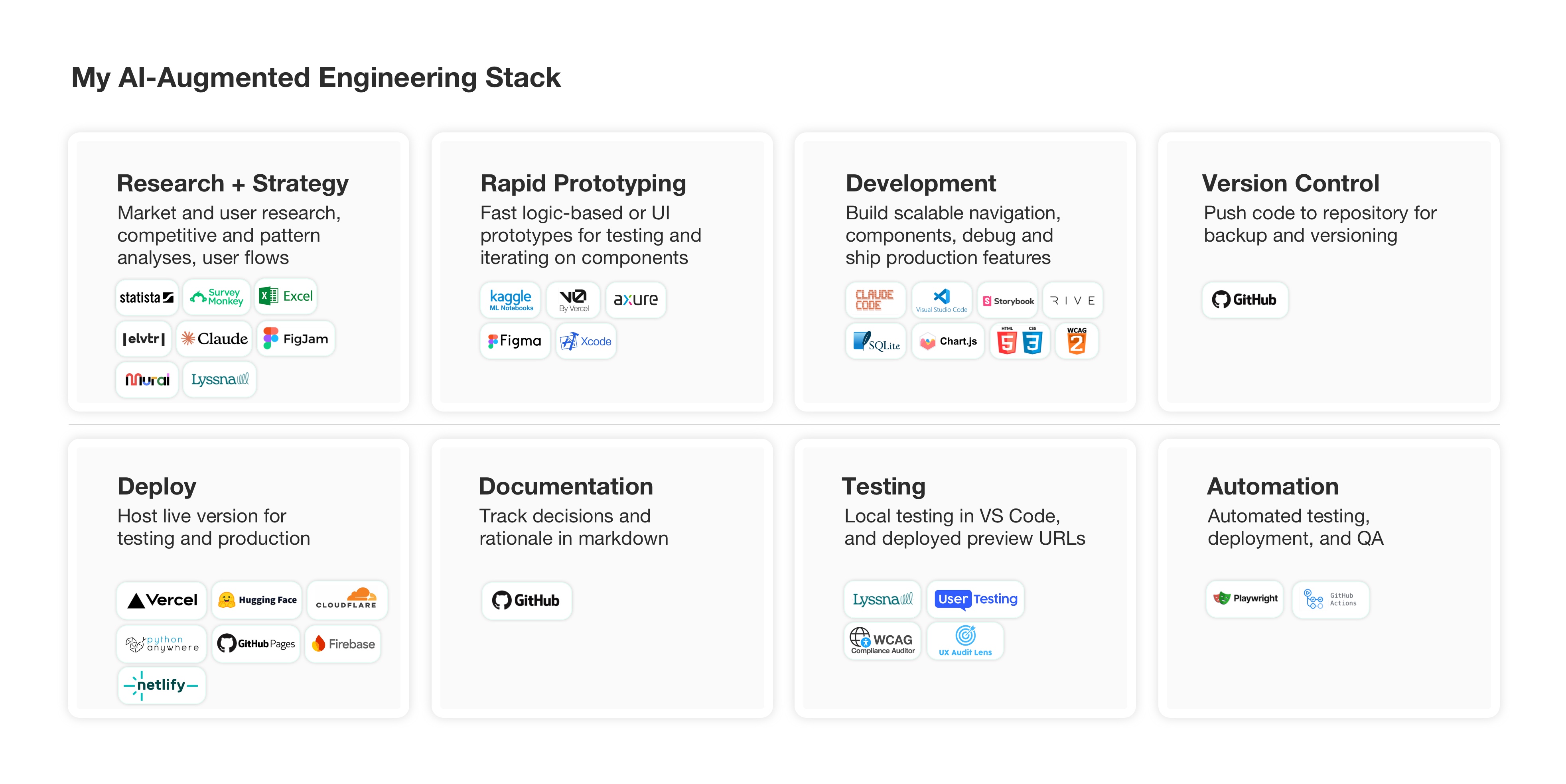The height and width of the screenshot is (784, 1566).
Task: Select the Xcode badge
Action: tap(586, 341)
